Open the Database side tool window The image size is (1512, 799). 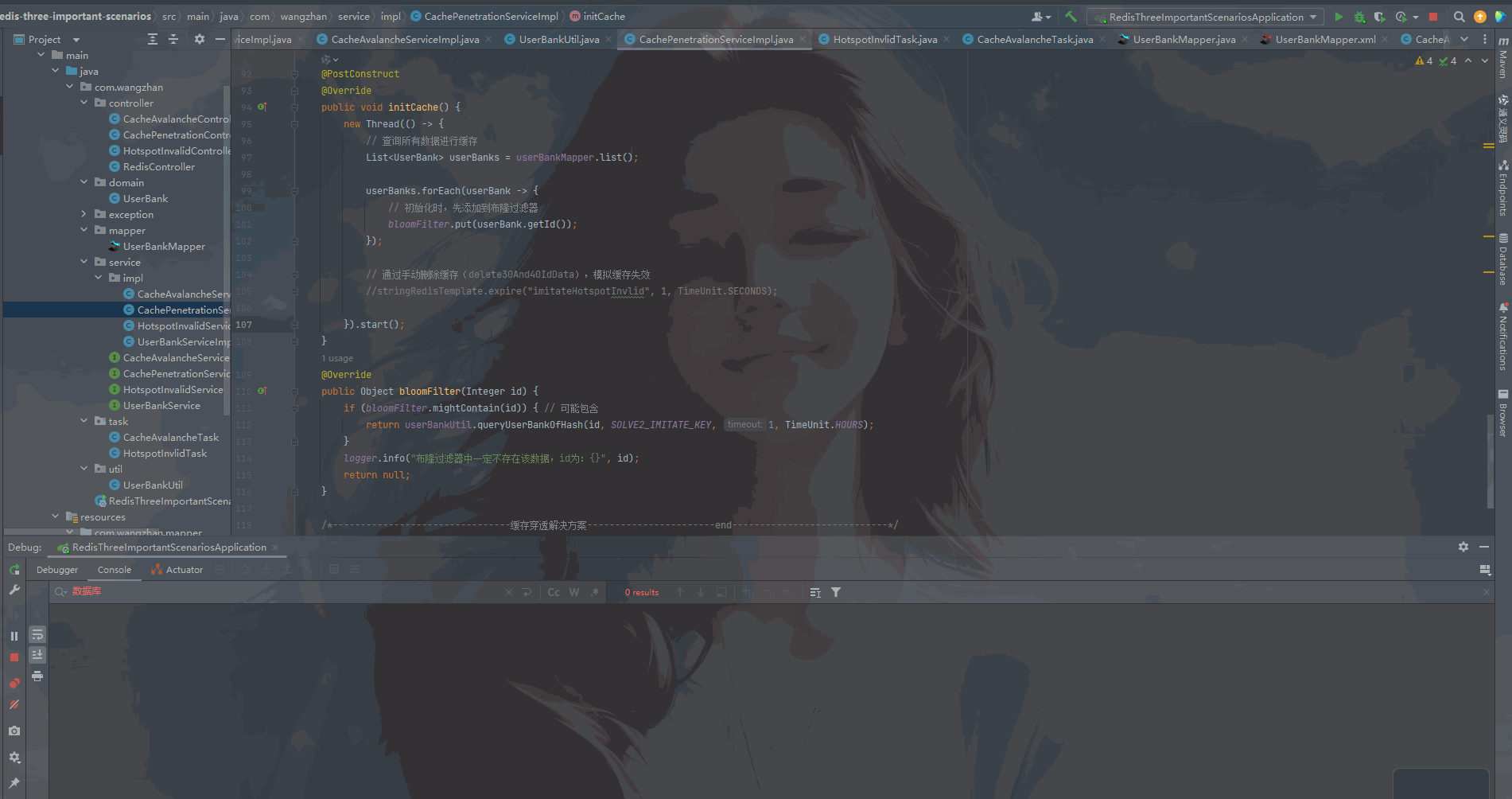click(1503, 259)
